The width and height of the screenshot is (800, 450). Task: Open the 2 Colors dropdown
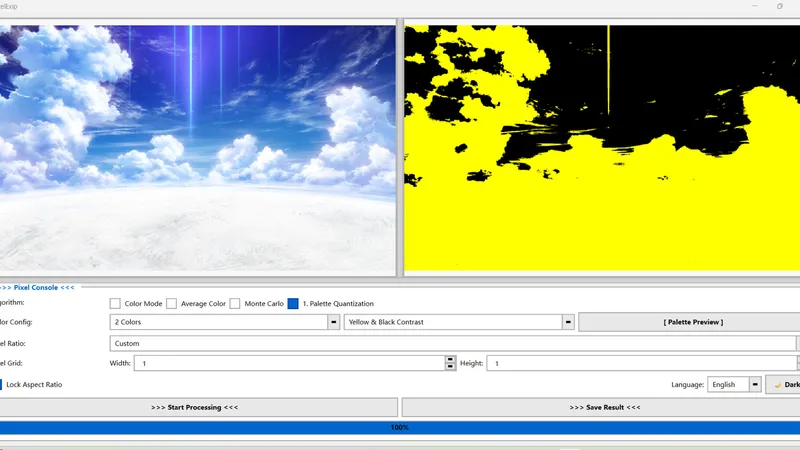pyautogui.click(x=333, y=322)
